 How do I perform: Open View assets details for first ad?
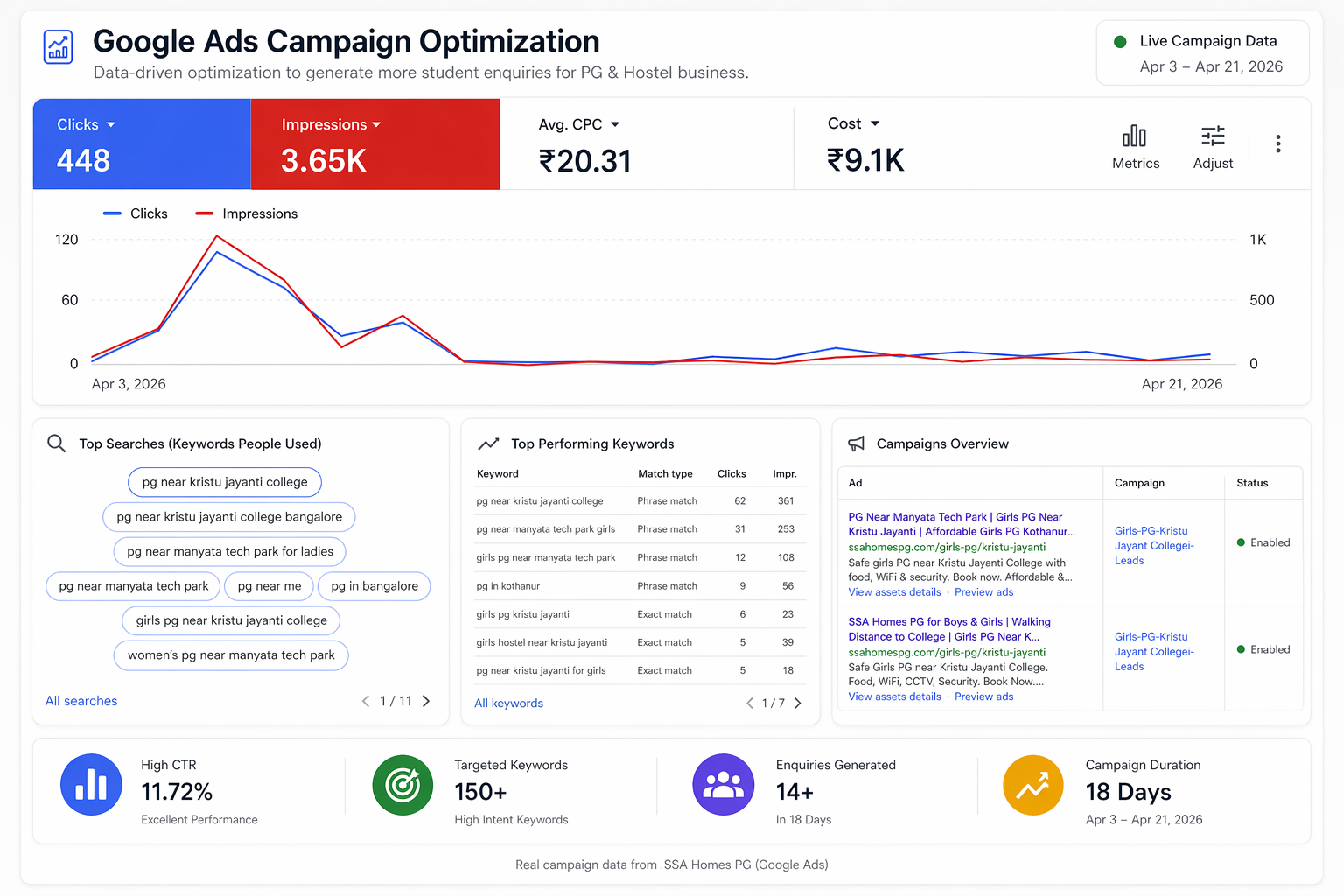point(894,592)
